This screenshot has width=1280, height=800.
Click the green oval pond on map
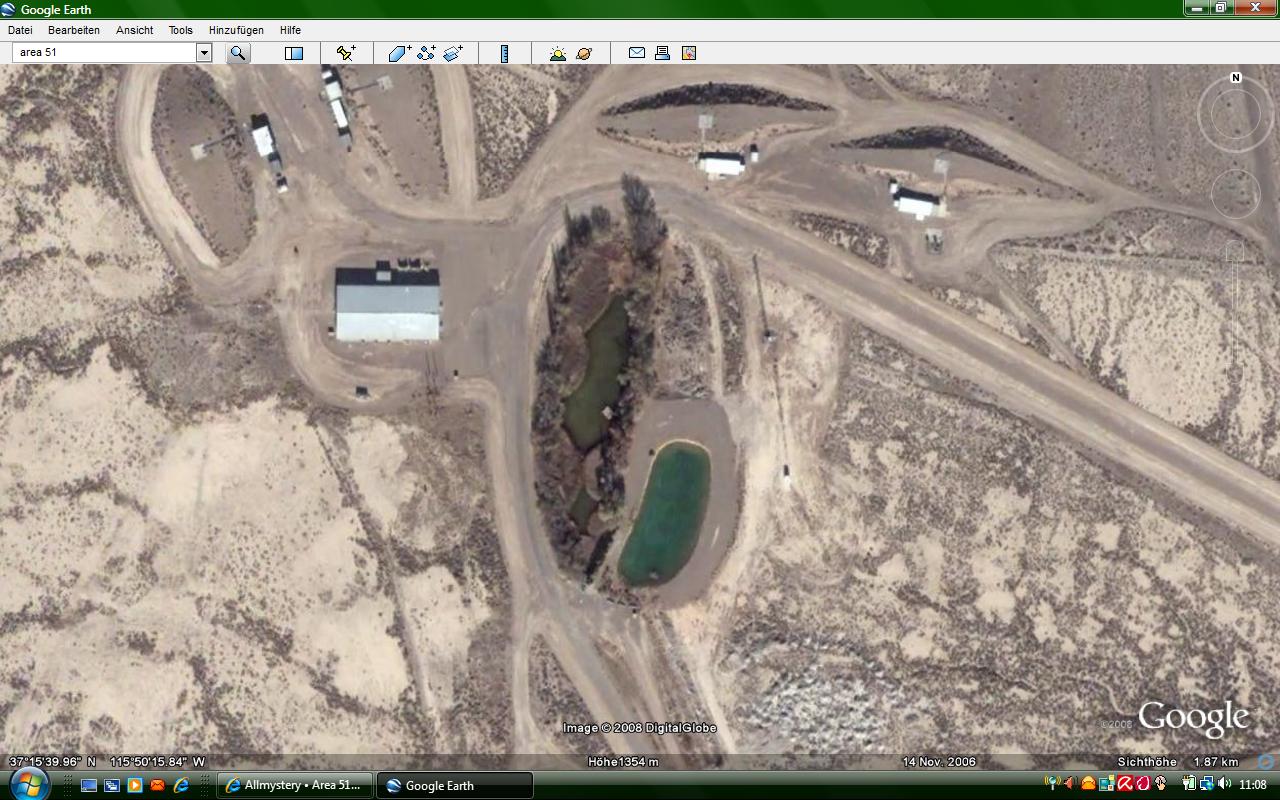665,513
